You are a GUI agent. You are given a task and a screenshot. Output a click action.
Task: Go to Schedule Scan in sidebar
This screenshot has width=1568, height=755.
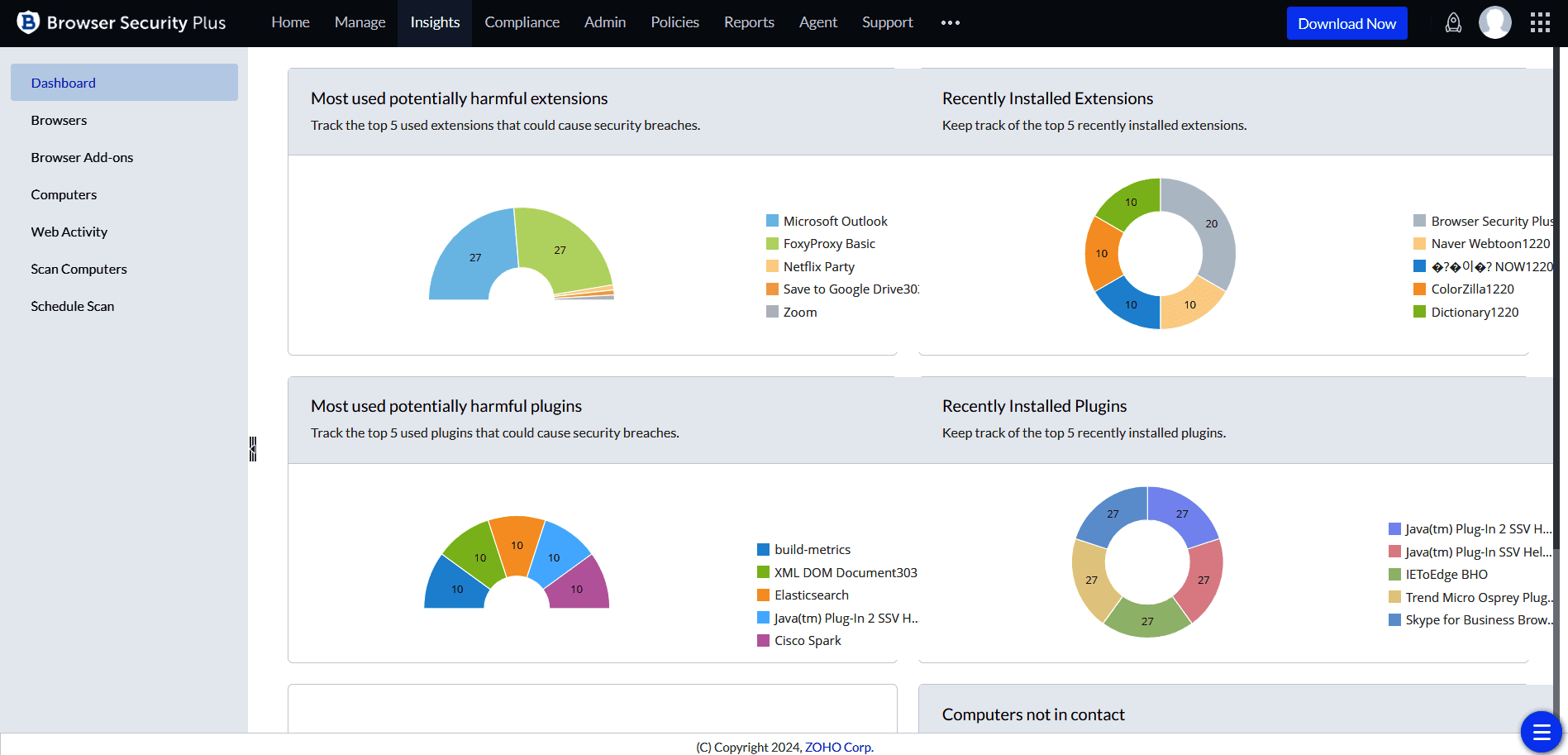73,306
